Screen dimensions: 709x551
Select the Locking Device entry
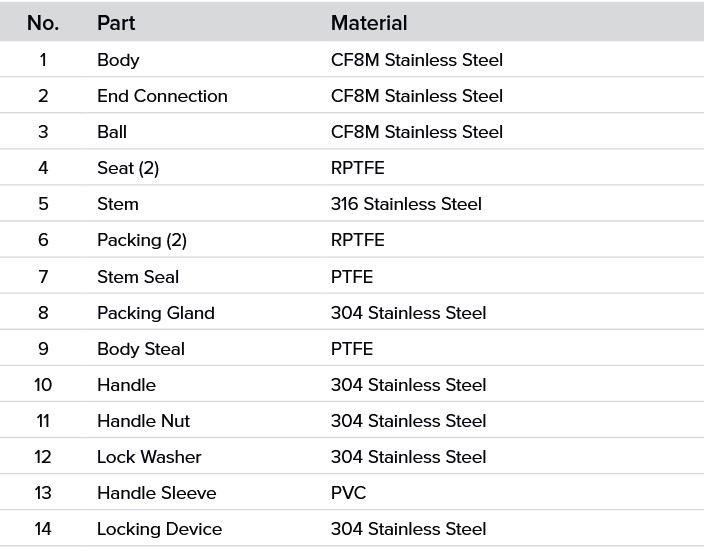[x=160, y=529]
